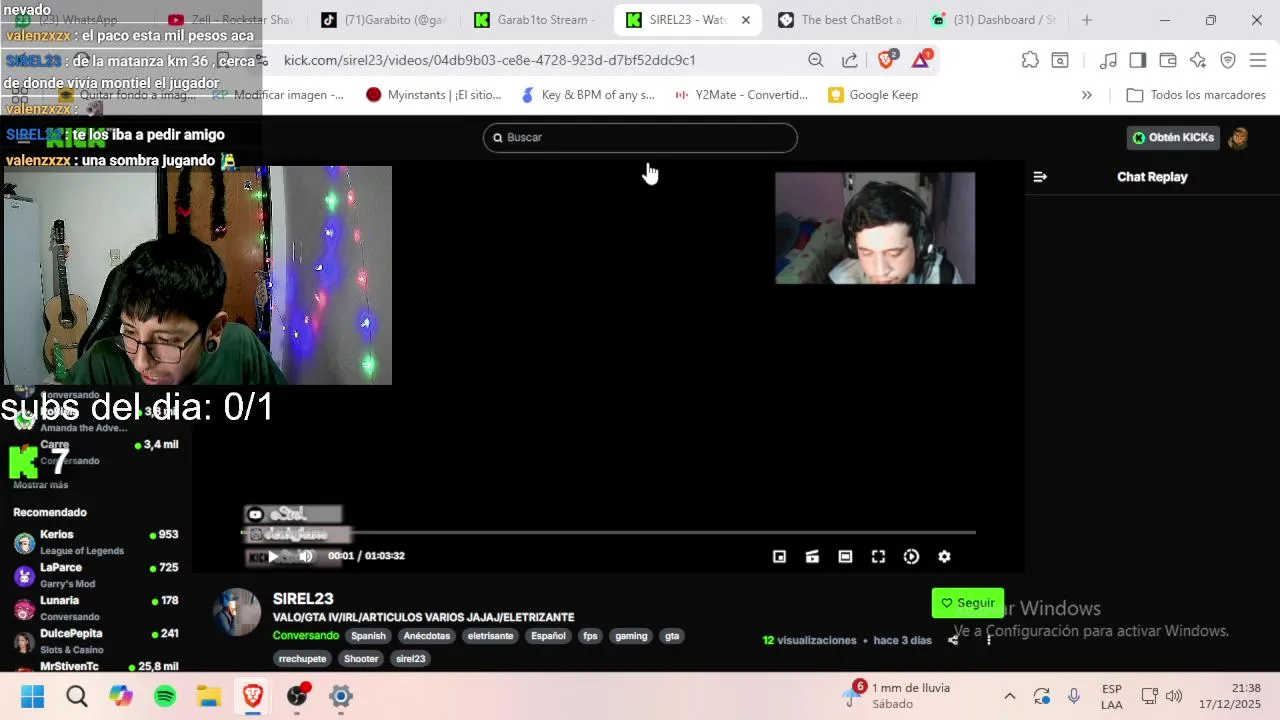The height and width of the screenshot is (720, 1280).
Task: Open Lunaria recommended channel
Action: click(96, 608)
